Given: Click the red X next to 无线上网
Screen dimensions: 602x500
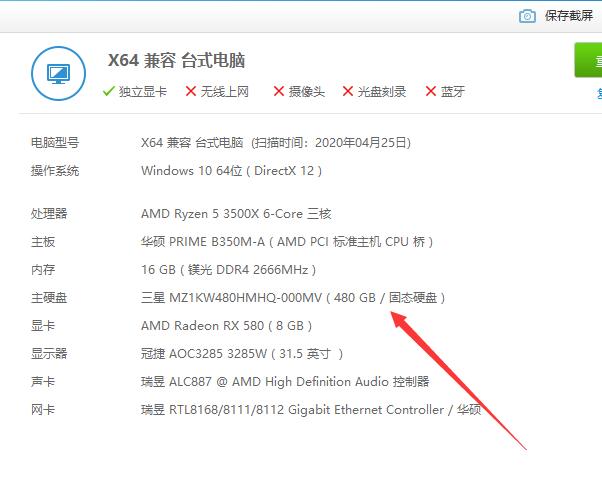Looking at the screenshot, I should click(x=191, y=91).
